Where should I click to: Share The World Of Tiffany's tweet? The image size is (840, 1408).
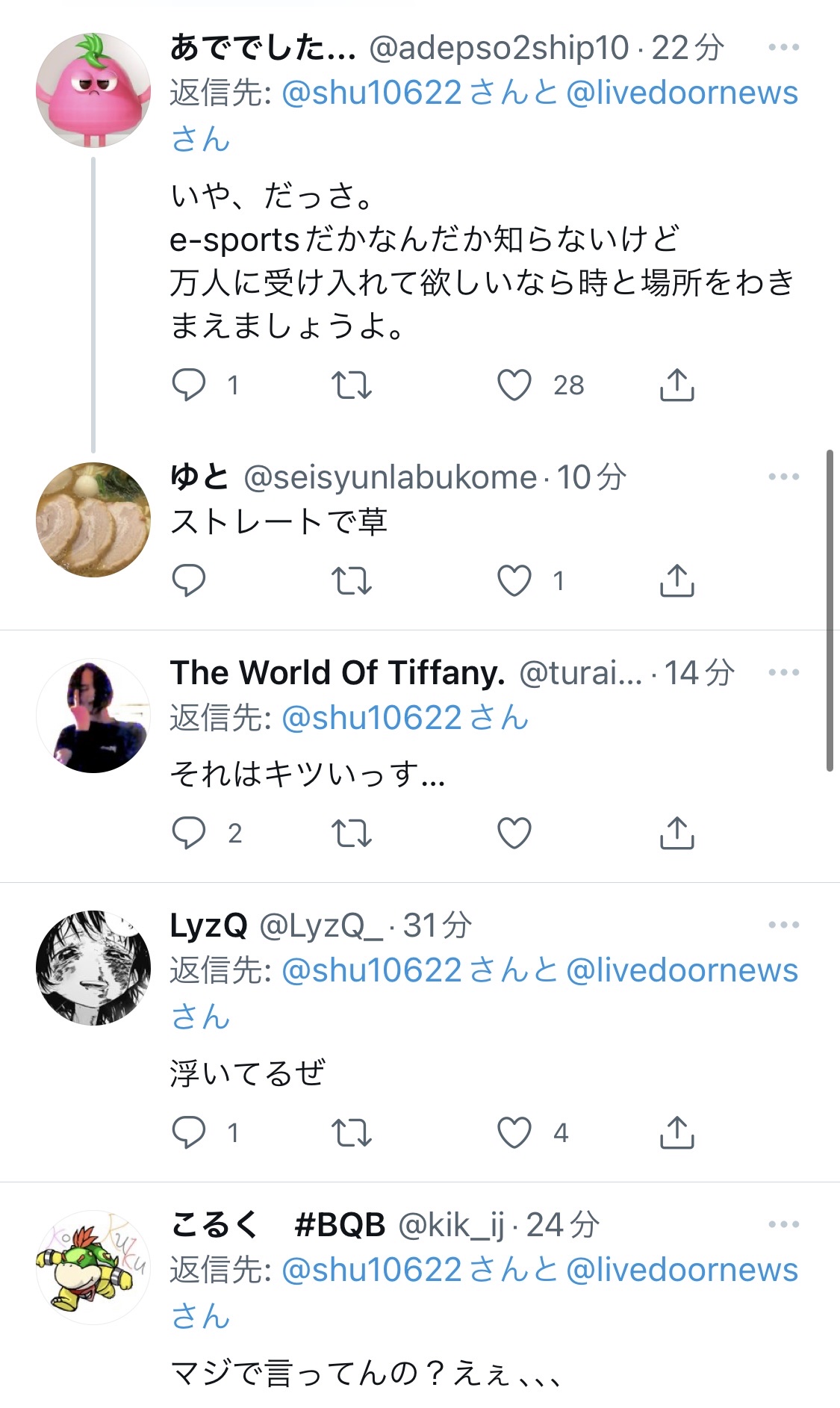676,833
